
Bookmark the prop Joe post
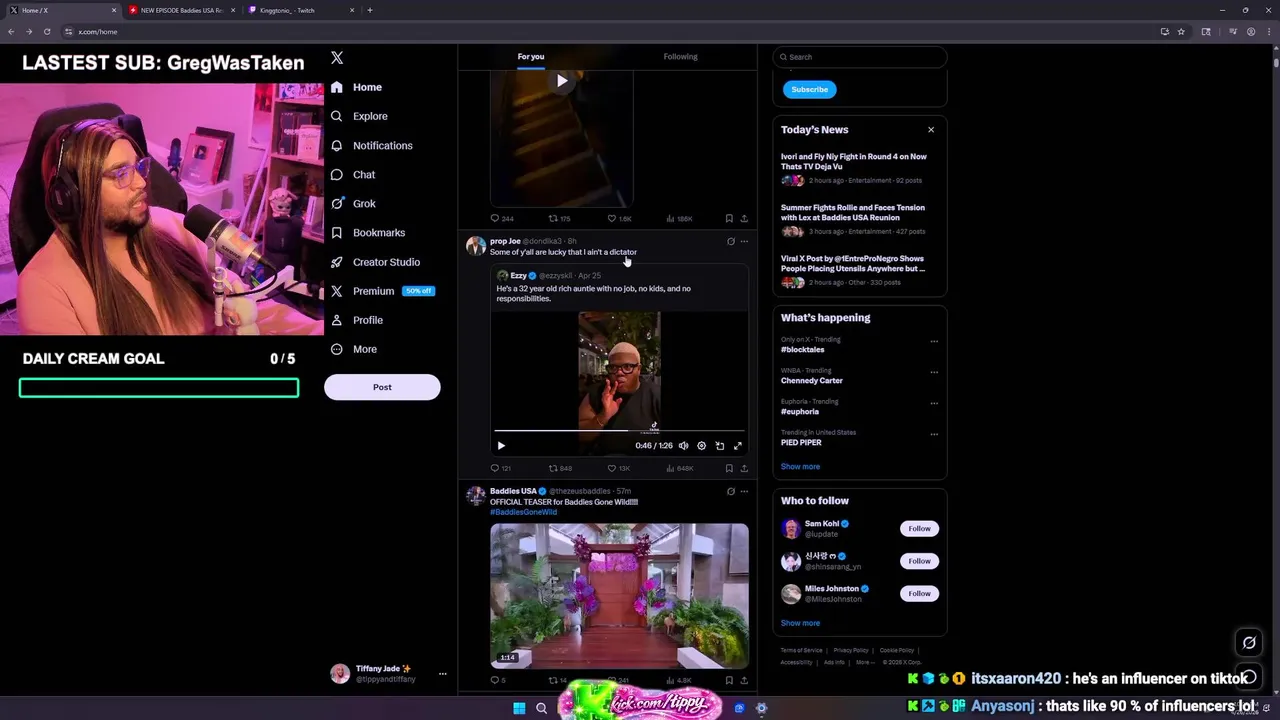(729, 468)
